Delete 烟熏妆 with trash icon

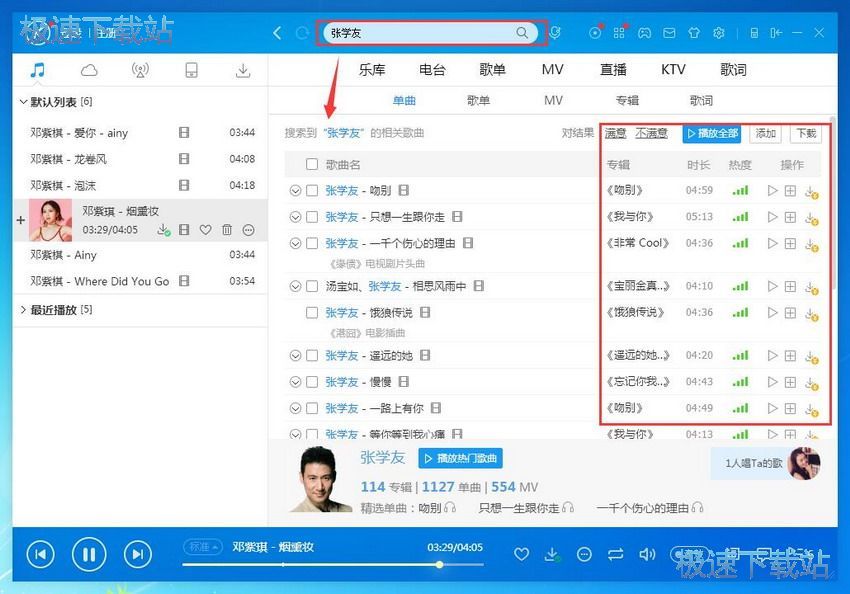click(227, 230)
